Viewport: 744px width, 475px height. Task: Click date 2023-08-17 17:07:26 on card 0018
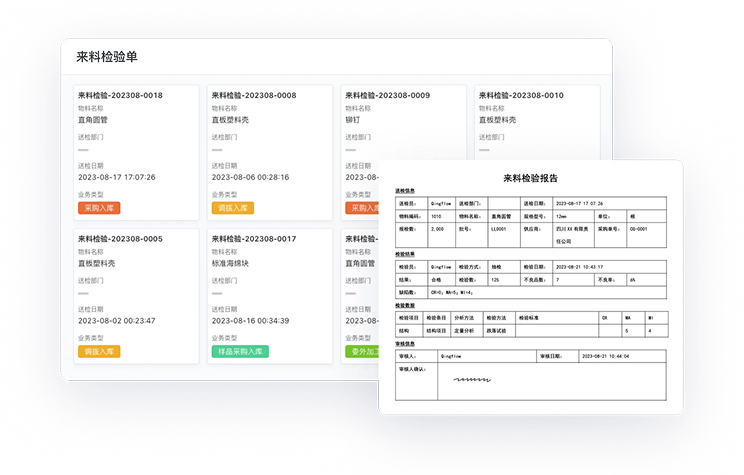117,177
